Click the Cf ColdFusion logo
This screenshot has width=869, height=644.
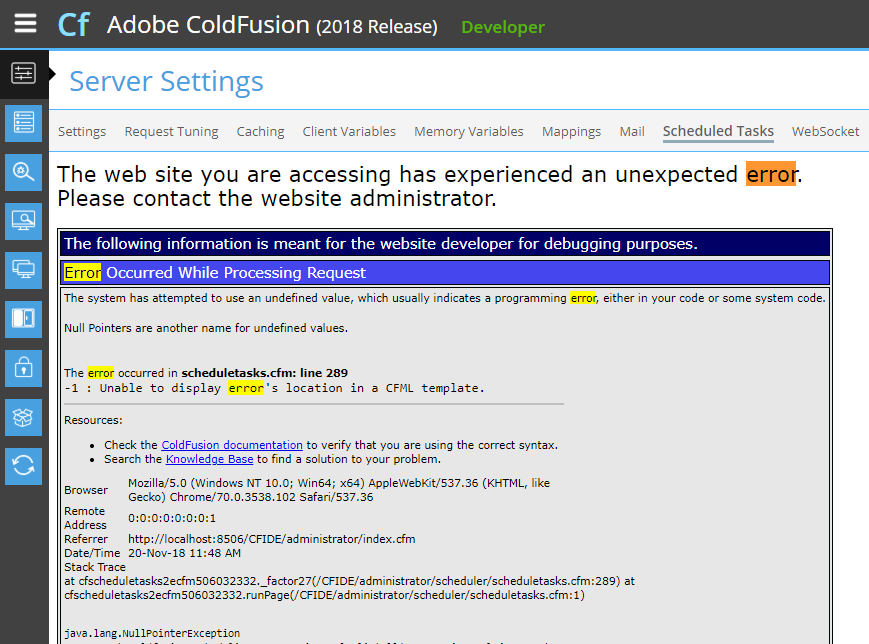pyautogui.click(x=74, y=25)
